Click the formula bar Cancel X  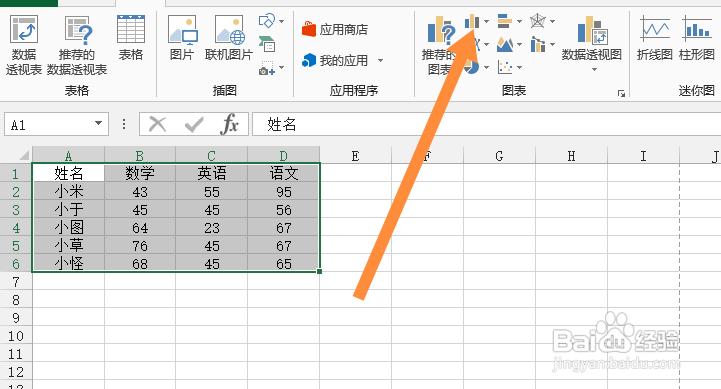click(158, 124)
